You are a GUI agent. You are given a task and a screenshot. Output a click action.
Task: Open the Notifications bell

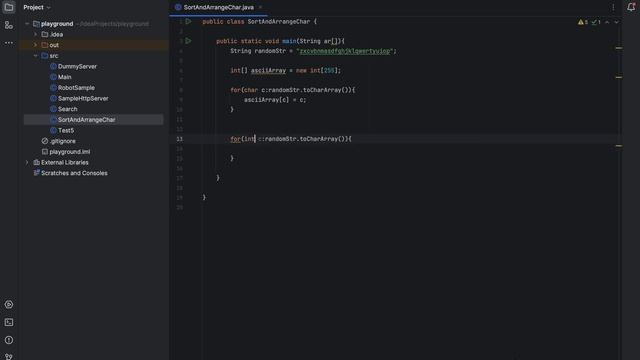click(631, 7)
